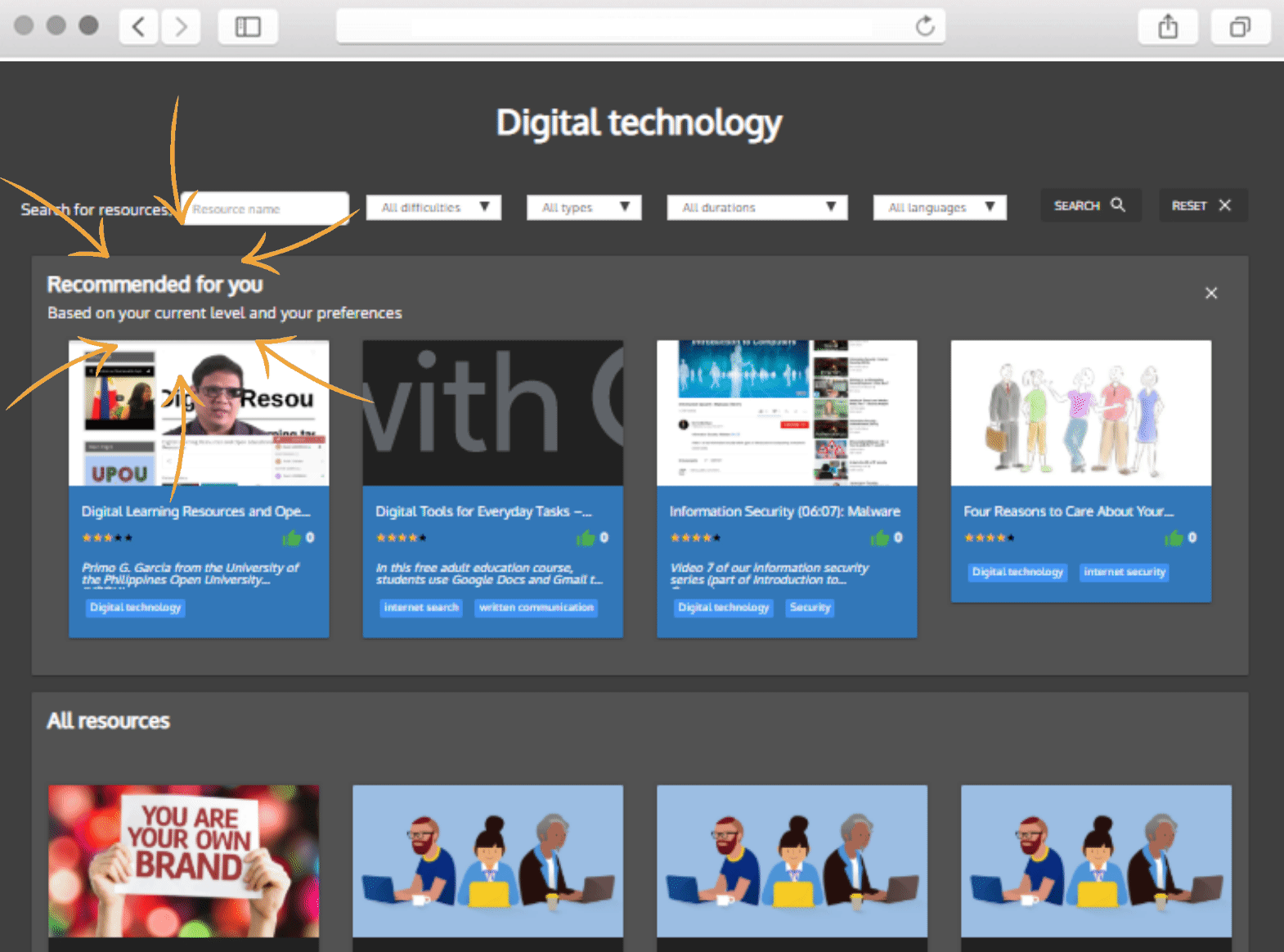The height and width of the screenshot is (952, 1284).
Task: Reload page using refresh icon
Action: coord(925,26)
